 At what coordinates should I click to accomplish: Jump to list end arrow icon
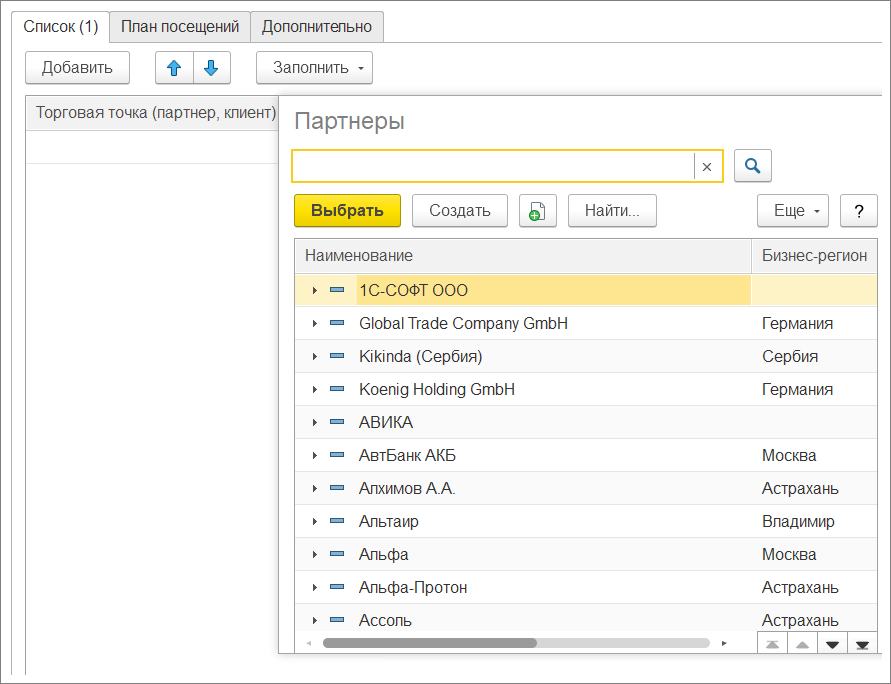pos(862,644)
